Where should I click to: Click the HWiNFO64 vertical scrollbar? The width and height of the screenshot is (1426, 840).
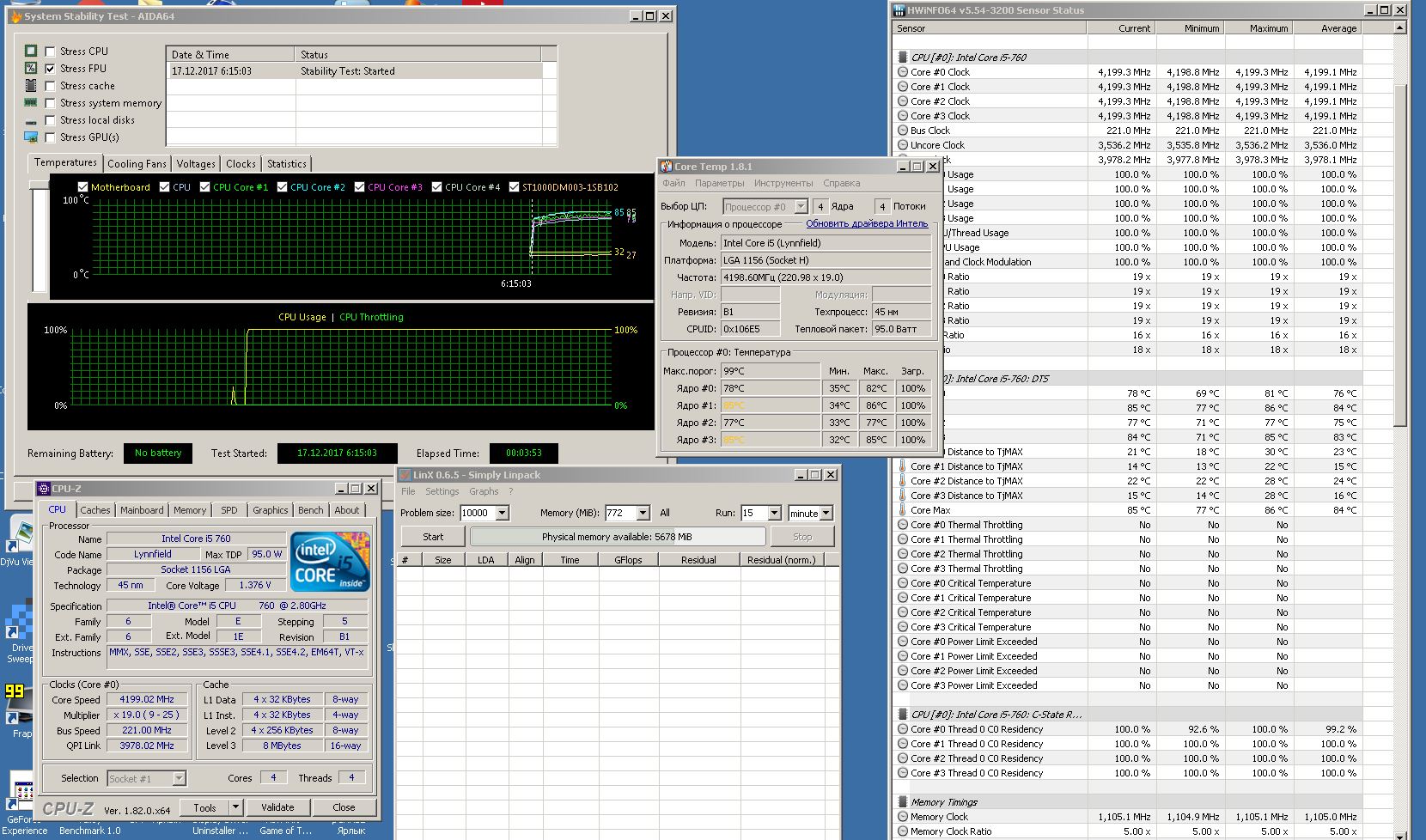(x=1400, y=258)
